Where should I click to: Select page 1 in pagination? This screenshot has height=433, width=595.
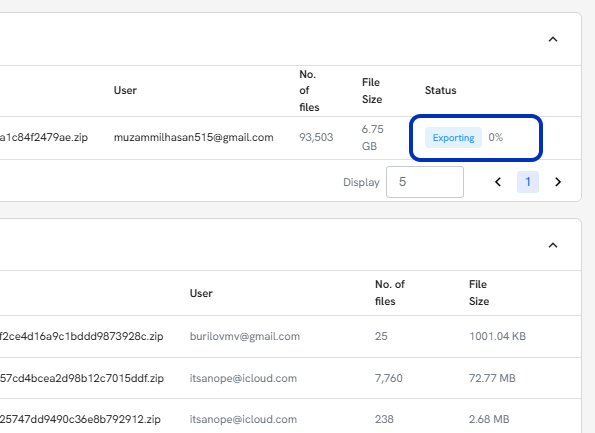pos(528,182)
